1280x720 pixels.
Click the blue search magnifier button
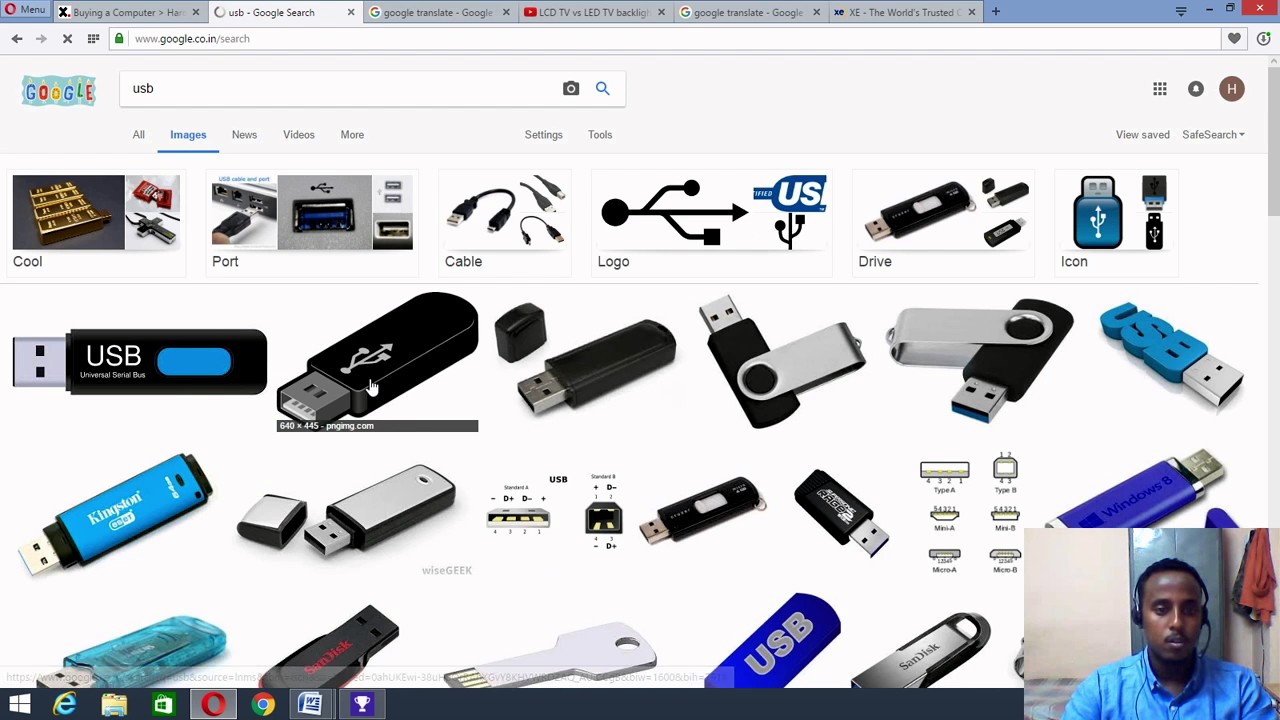coord(602,88)
